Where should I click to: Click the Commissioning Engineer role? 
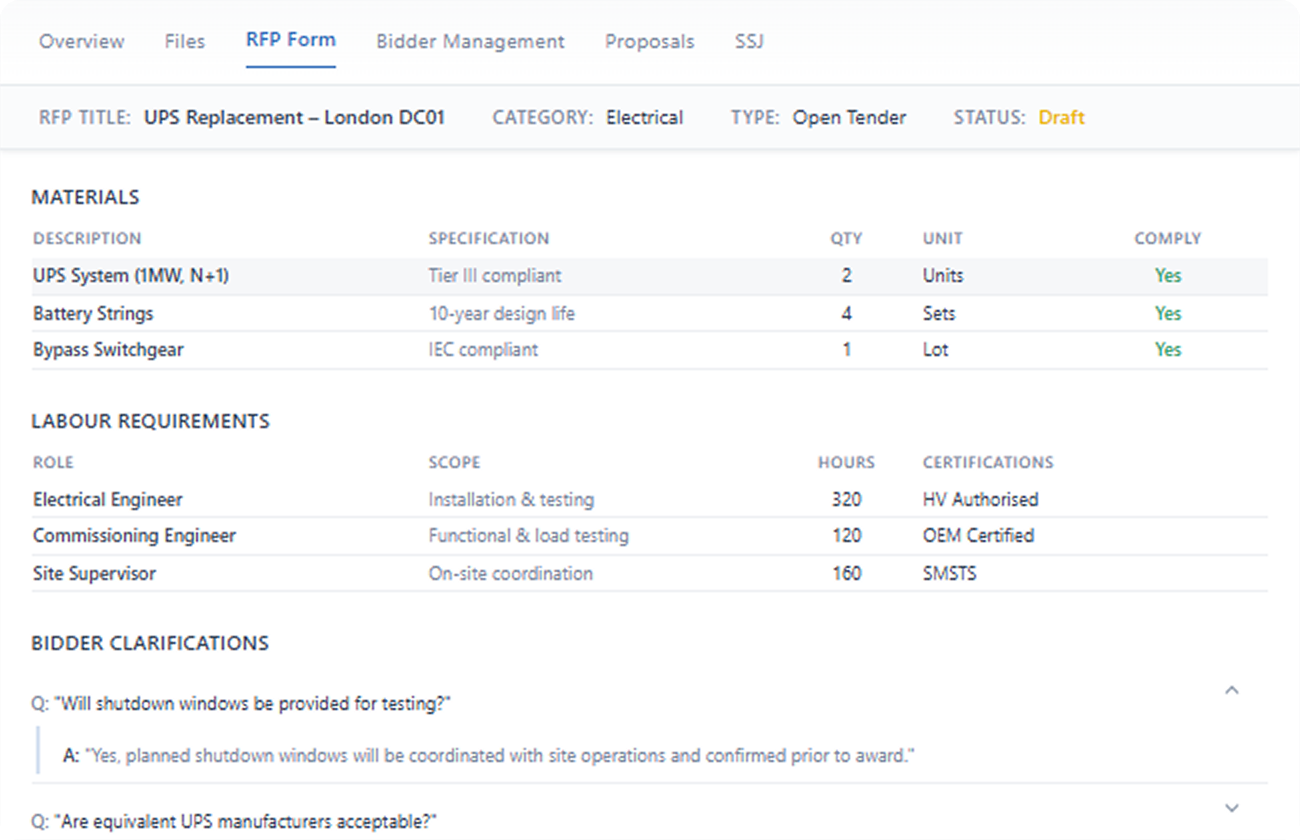click(134, 536)
